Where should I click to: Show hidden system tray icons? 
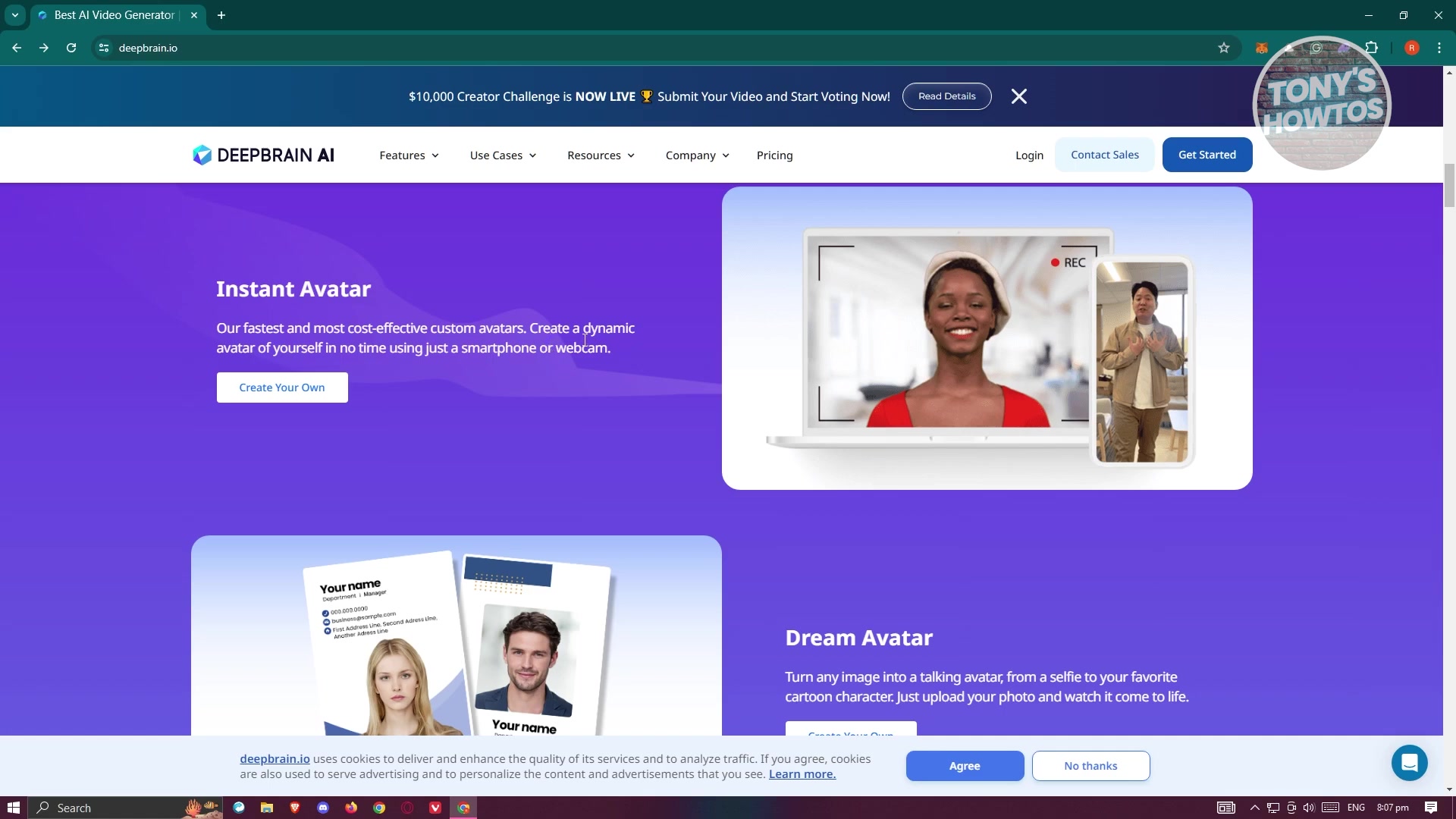coord(1254,808)
